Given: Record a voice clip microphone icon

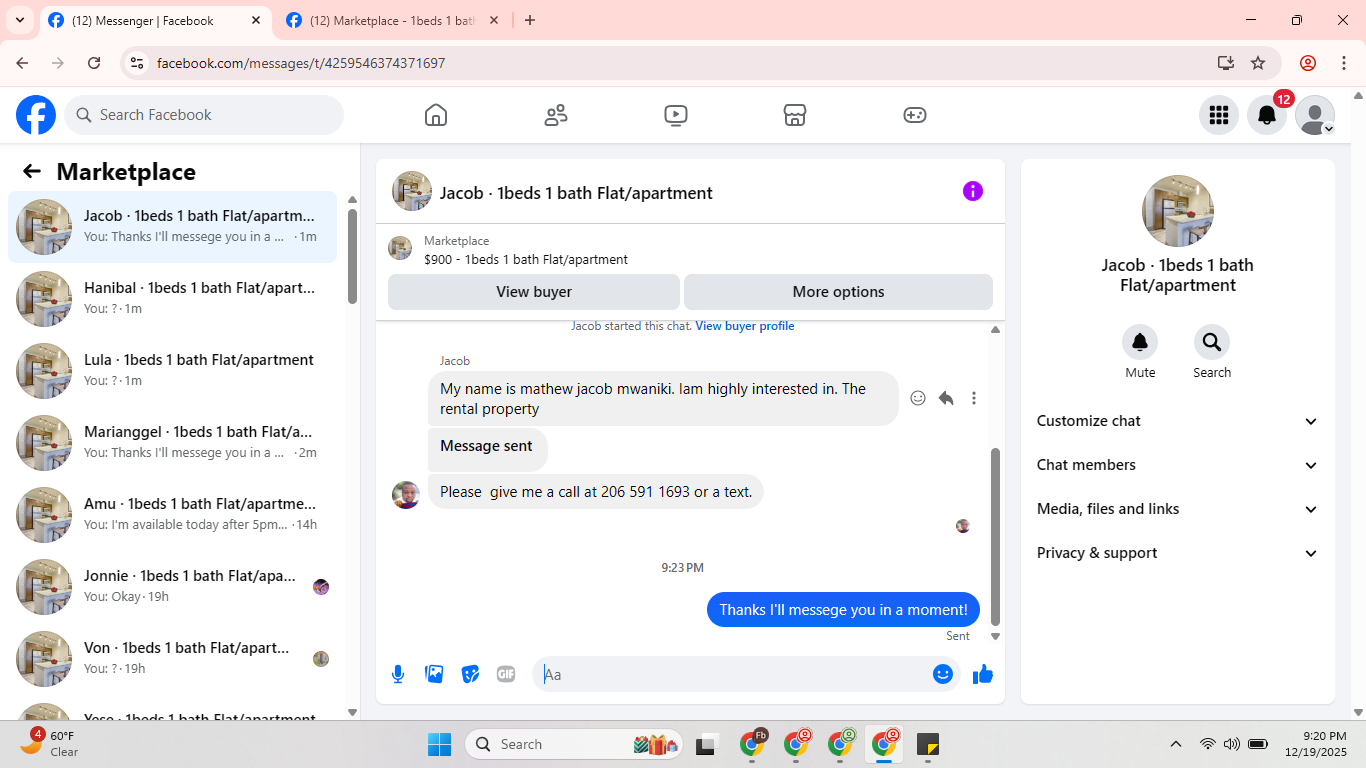Looking at the screenshot, I should pos(398,674).
